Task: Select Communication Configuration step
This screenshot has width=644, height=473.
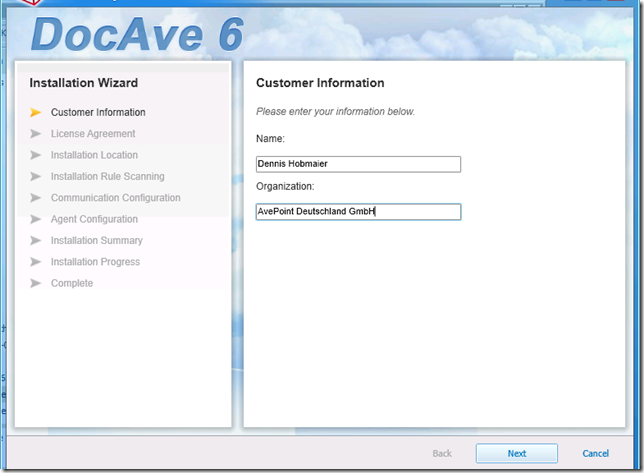Action: [x=115, y=197]
